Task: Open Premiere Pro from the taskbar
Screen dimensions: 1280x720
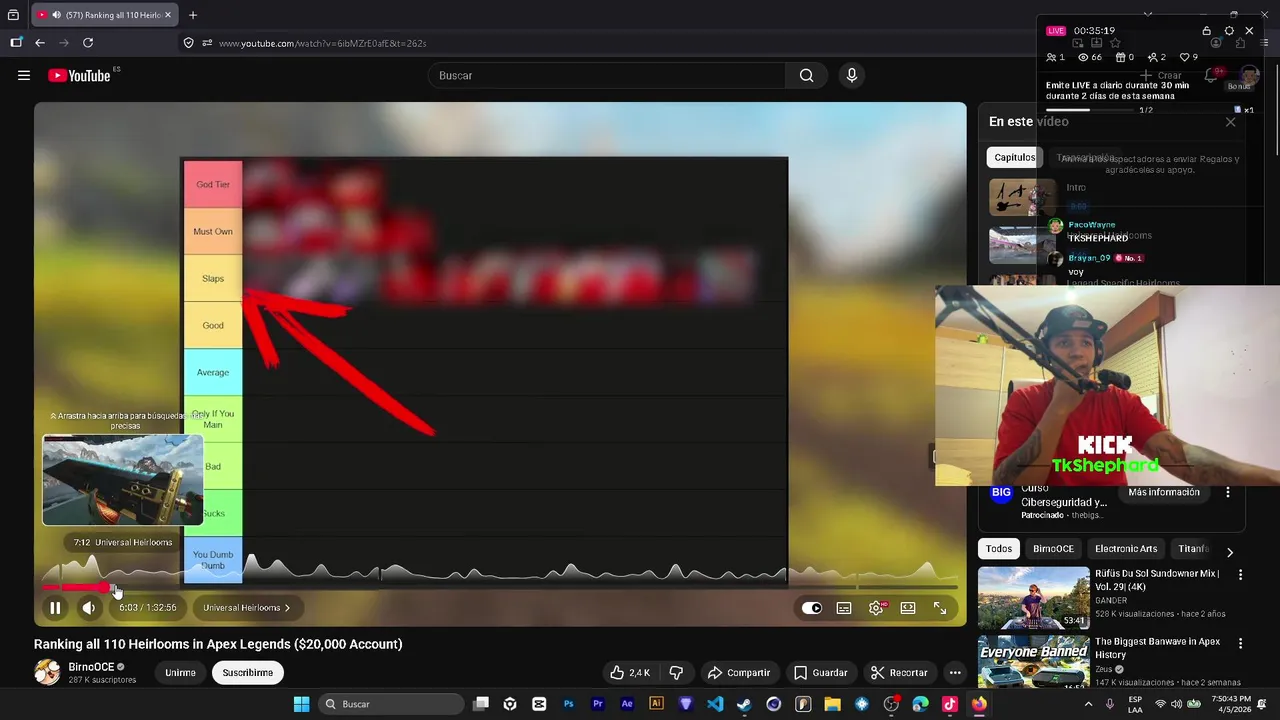Action: [x=598, y=704]
